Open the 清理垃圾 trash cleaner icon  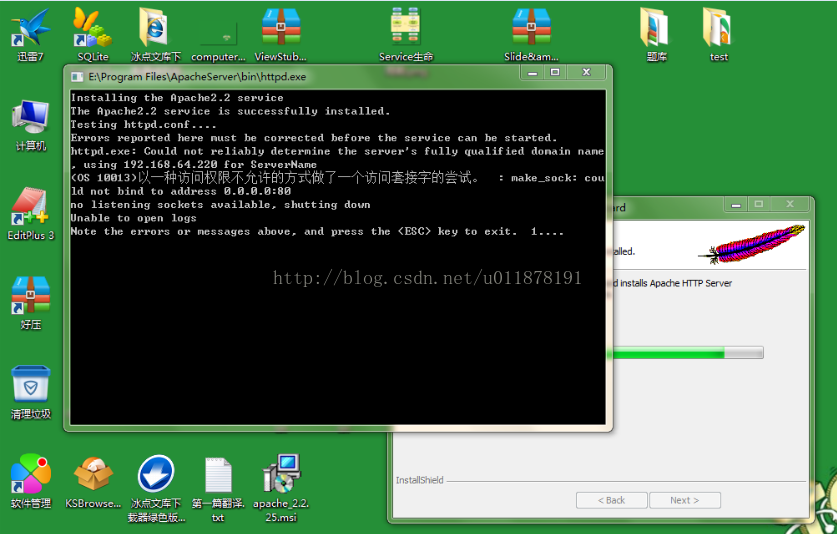point(30,392)
